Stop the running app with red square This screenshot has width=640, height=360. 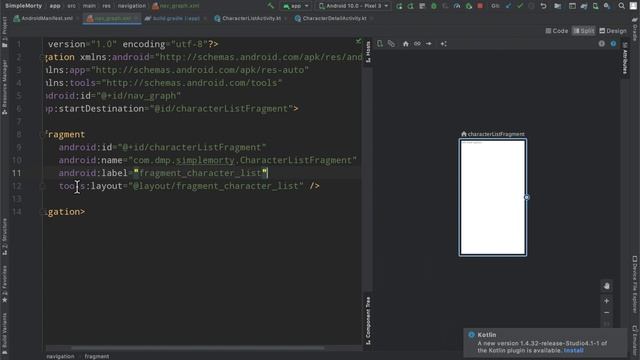coord(480,6)
